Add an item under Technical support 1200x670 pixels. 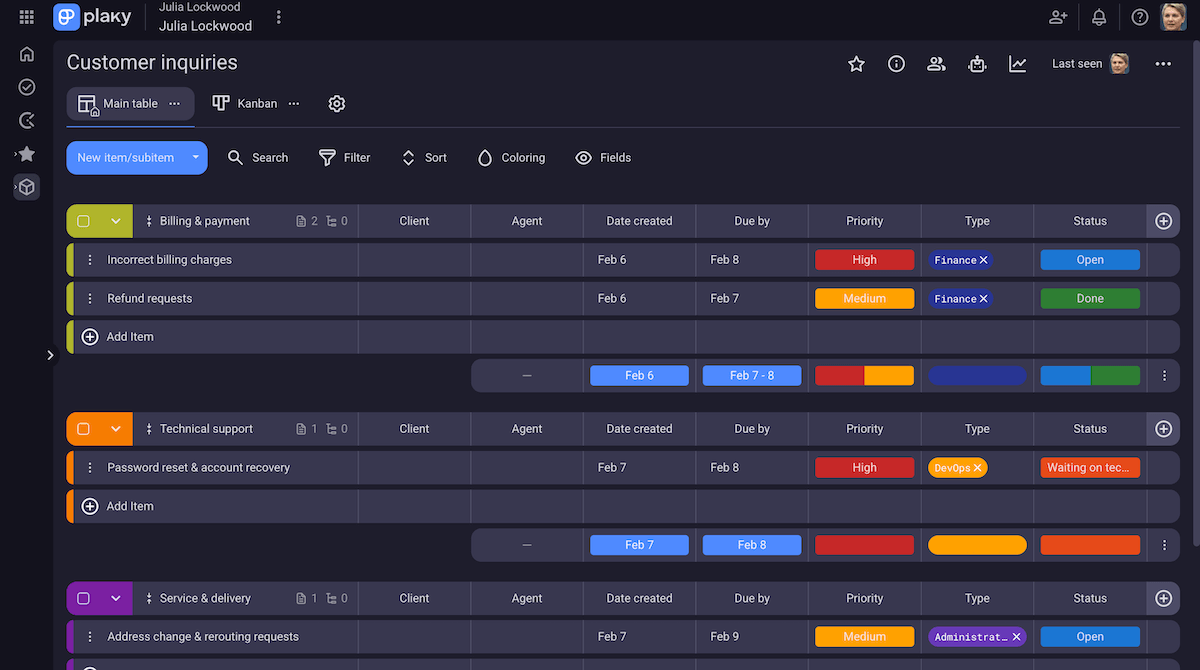point(130,505)
